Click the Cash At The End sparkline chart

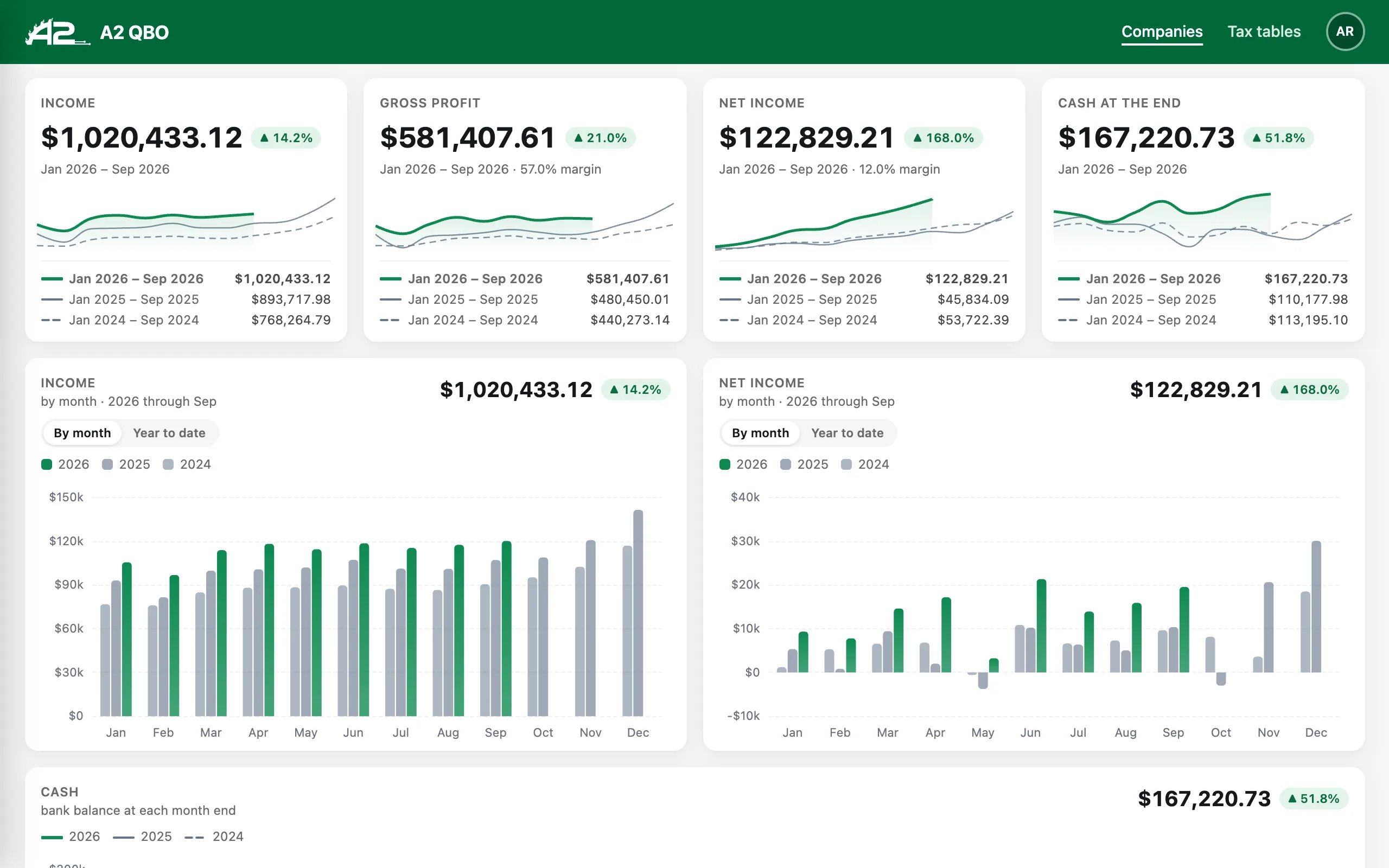[x=1202, y=221]
